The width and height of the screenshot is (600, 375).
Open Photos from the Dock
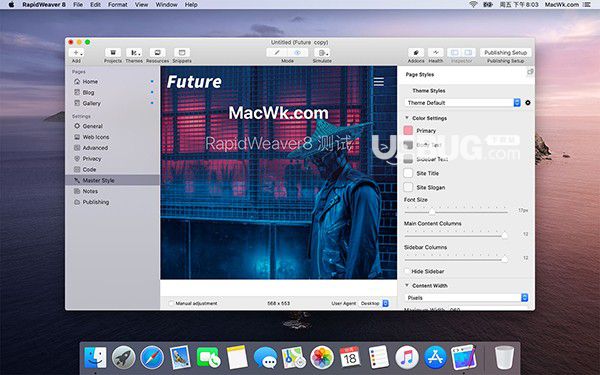point(322,357)
